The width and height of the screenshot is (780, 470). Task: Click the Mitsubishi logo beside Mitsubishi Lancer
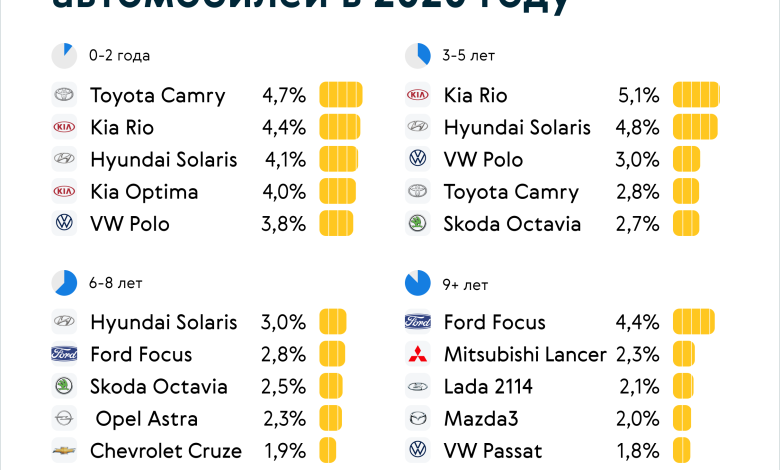417,355
